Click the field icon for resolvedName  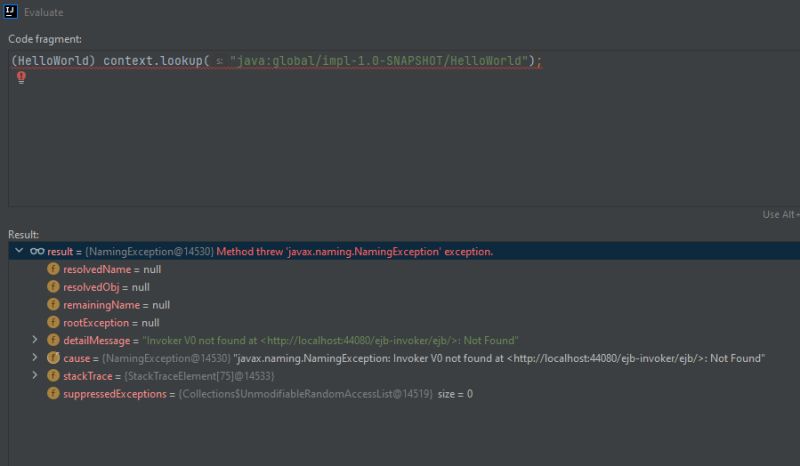pos(53,269)
